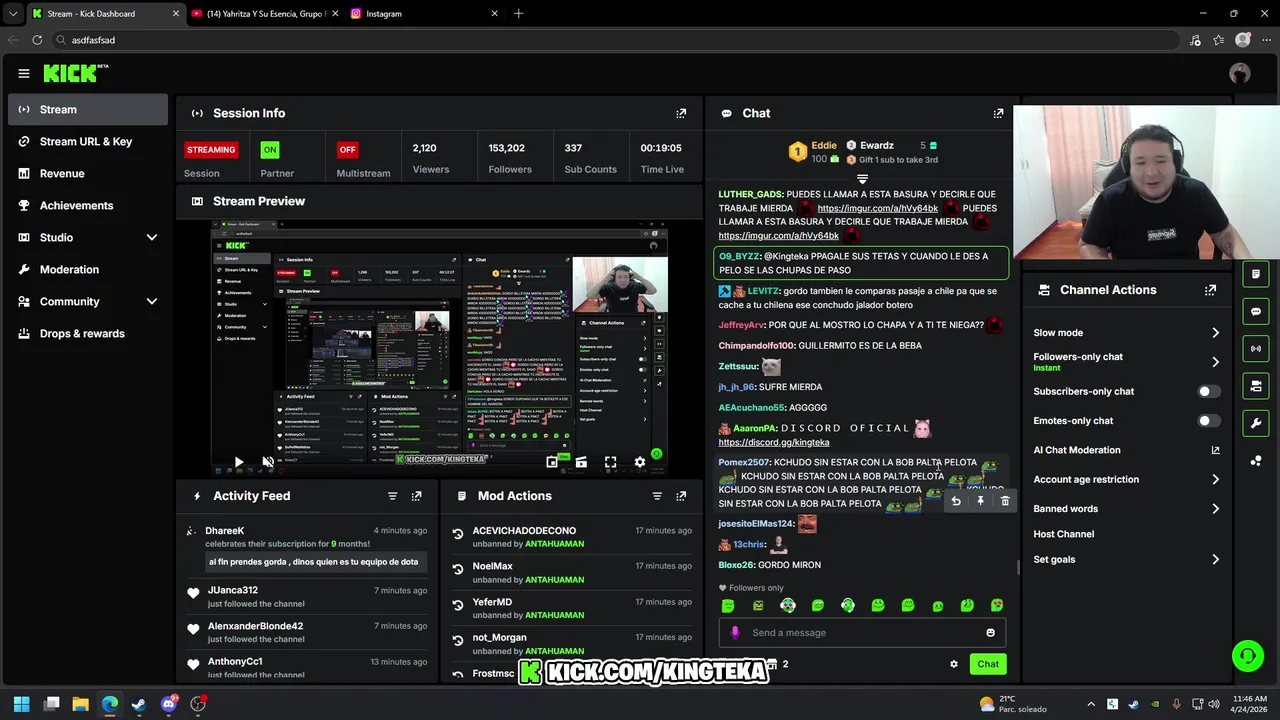Enable Subscribers-only chat
Image resolution: width=1280 pixels, height=720 pixels.
tap(1209, 392)
